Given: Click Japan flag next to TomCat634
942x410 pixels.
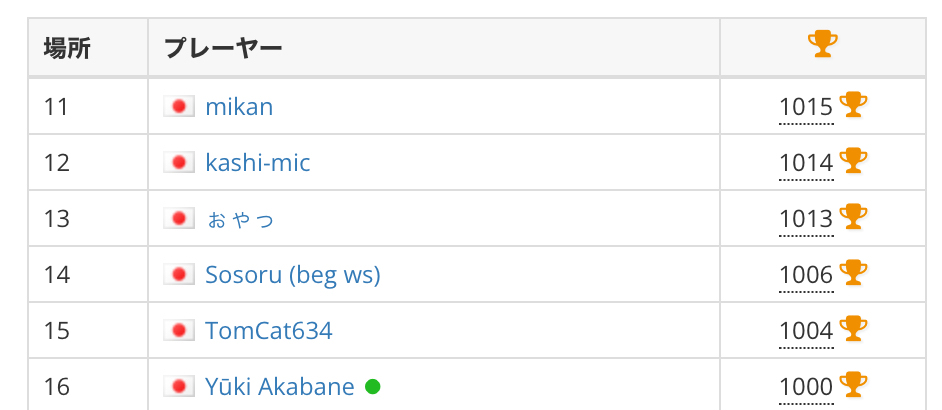Looking at the screenshot, I should pos(179,331).
